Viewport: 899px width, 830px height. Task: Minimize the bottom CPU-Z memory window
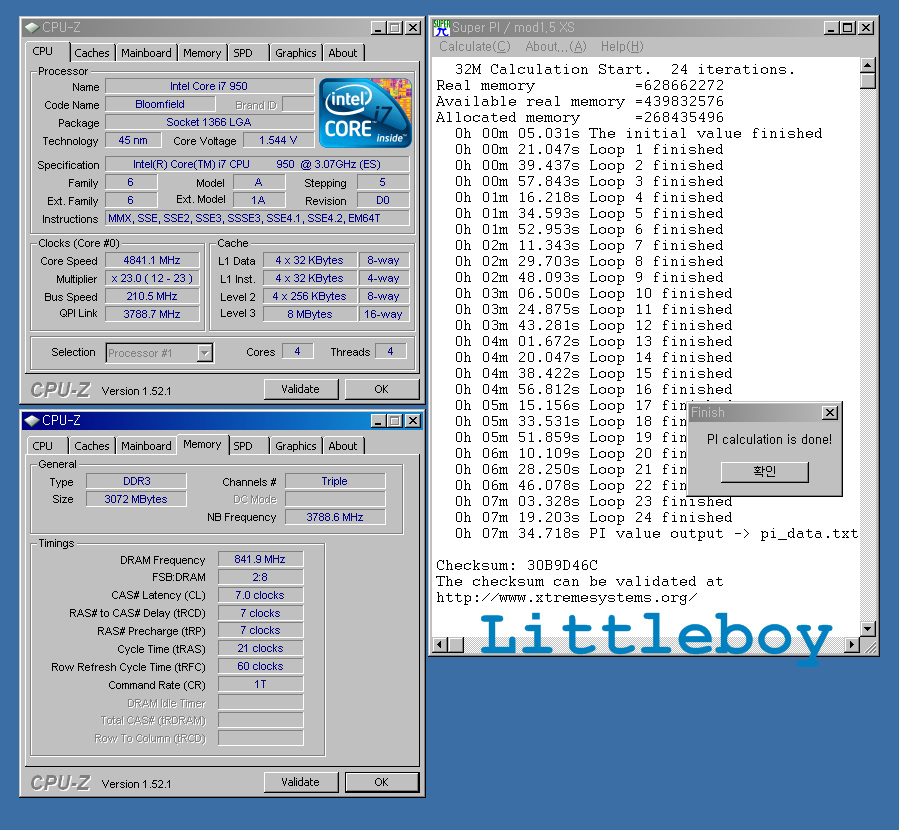[x=378, y=421]
